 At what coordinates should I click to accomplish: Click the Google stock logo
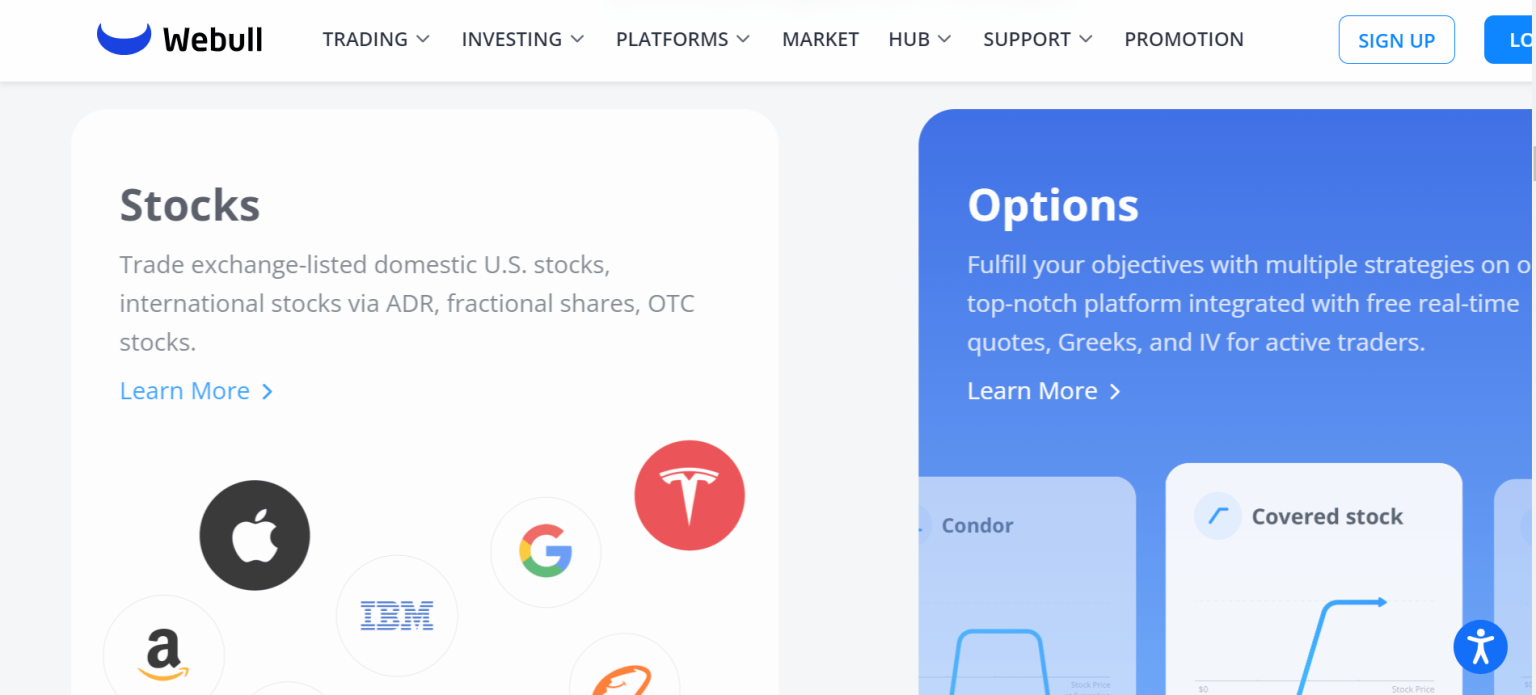[x=546, y=552]
